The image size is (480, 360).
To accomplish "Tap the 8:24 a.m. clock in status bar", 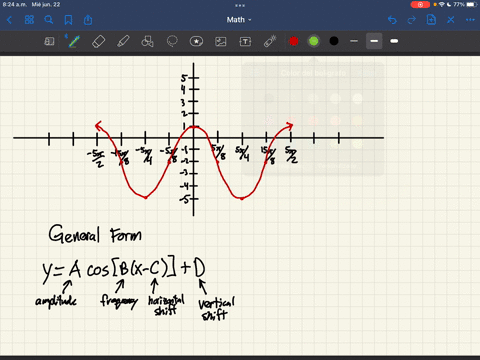I will 14,5.
